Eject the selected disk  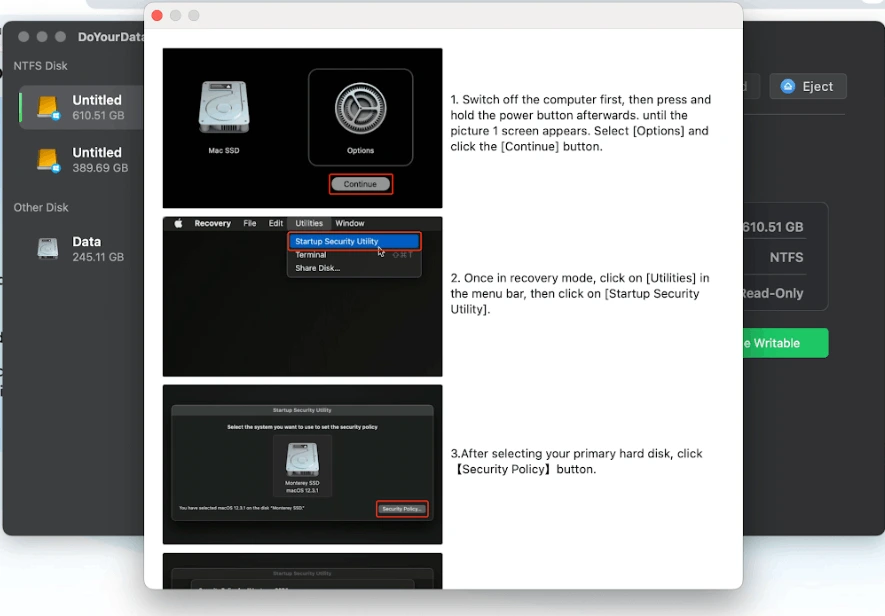pos(807,86)
